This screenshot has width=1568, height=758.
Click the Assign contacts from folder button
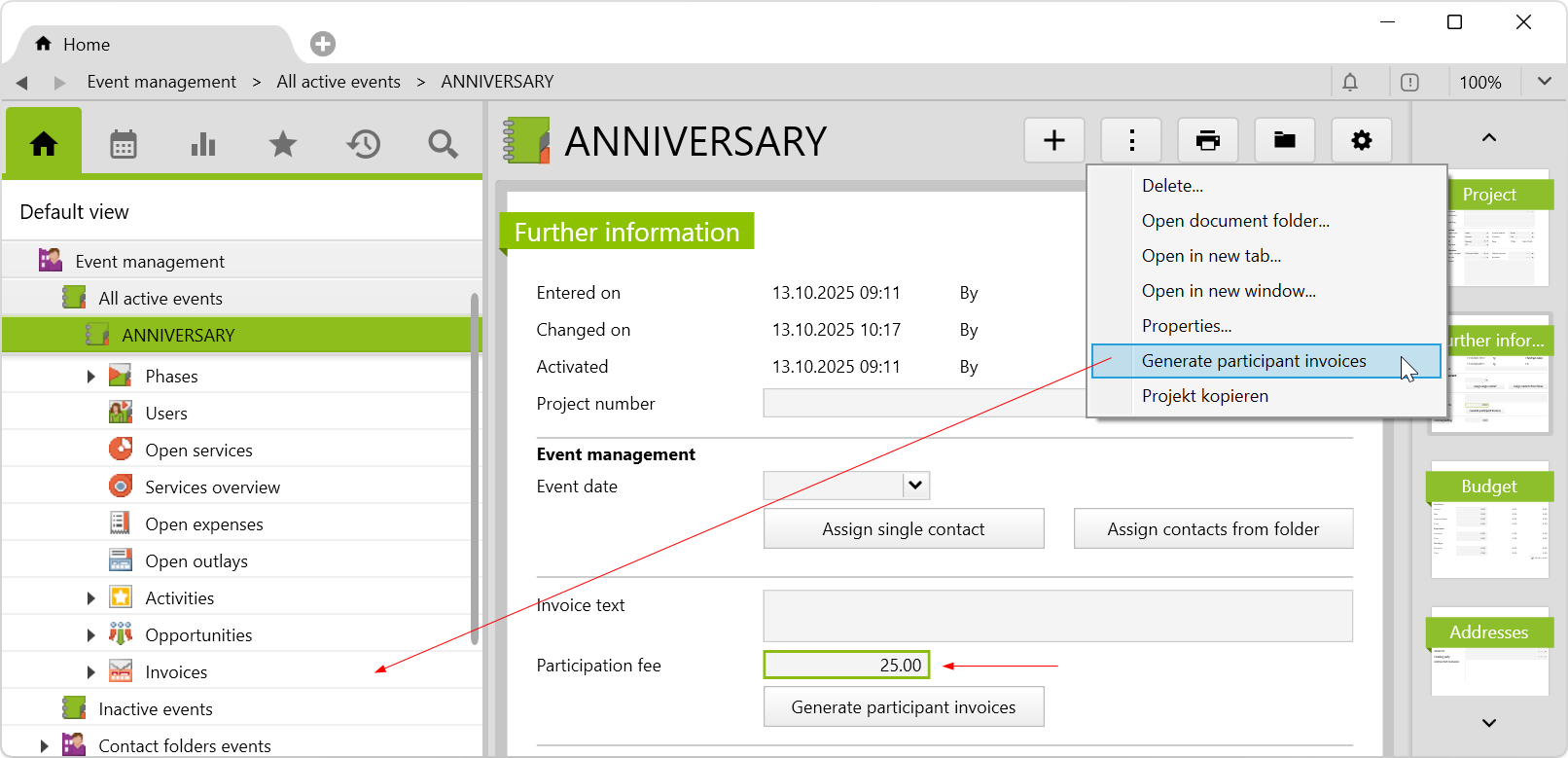point(1213,529)
